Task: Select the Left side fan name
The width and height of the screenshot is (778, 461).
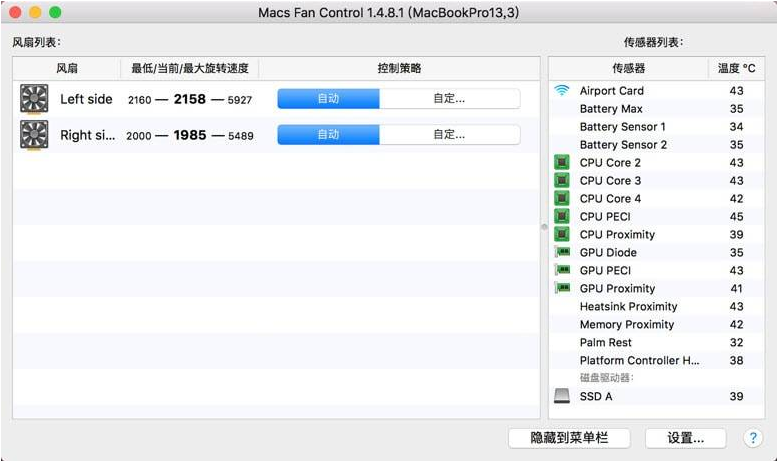Action: 86,99
